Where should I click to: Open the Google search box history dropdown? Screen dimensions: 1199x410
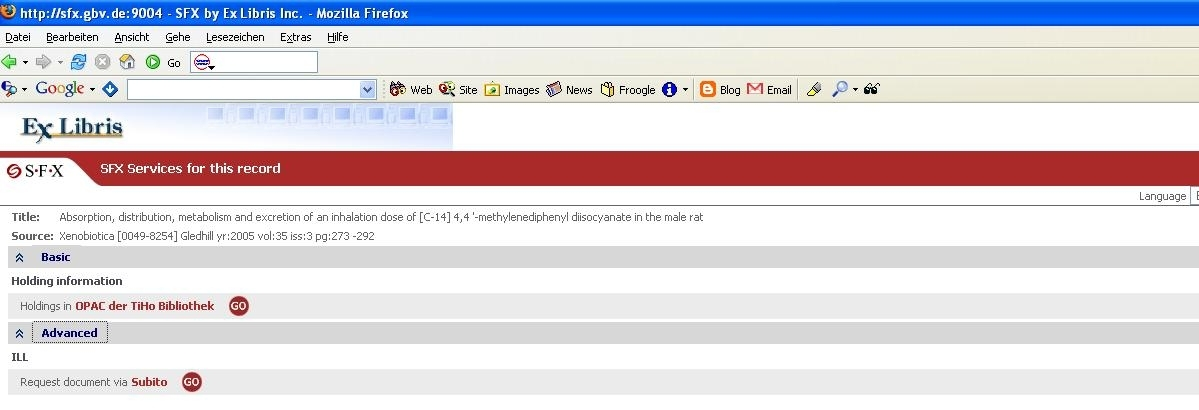click(367, 90)
